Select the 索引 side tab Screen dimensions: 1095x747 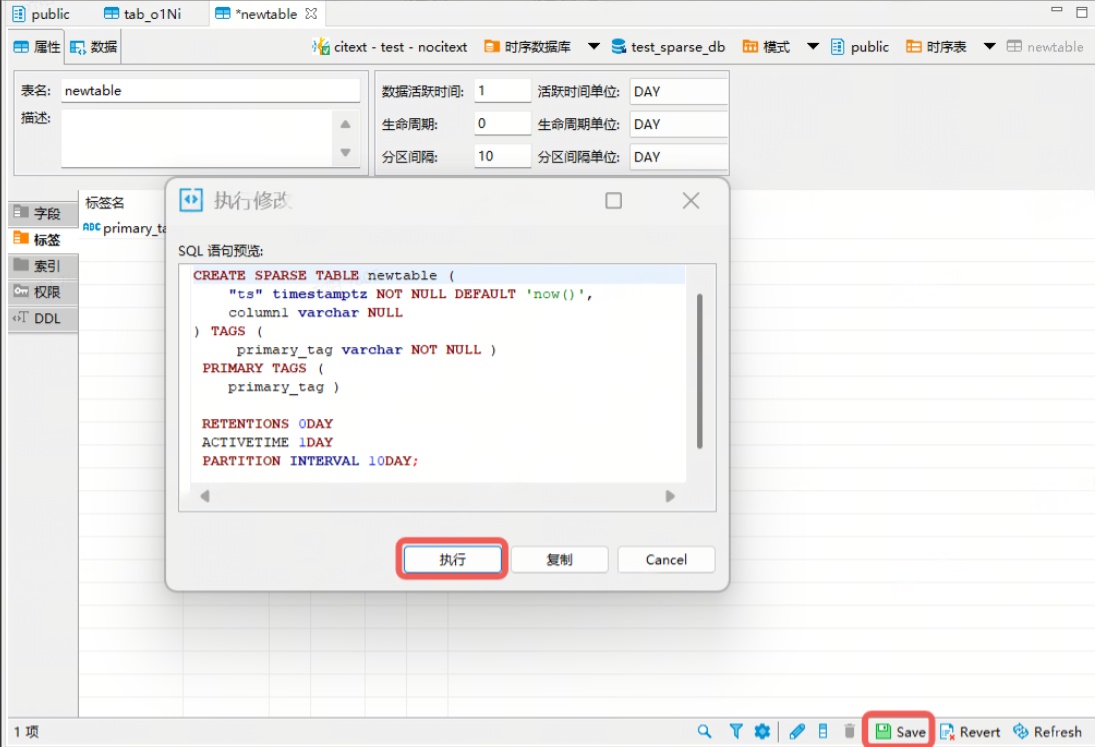43,266
